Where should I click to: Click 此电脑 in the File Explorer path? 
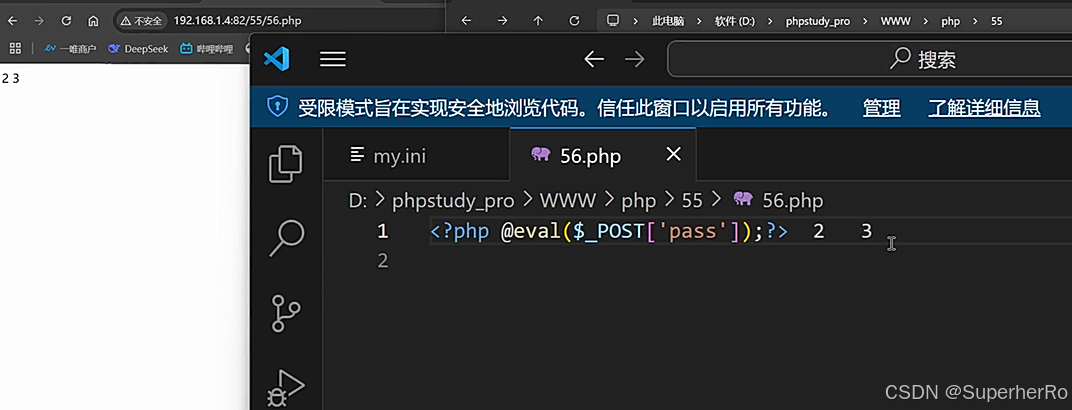tap(668, 21)
